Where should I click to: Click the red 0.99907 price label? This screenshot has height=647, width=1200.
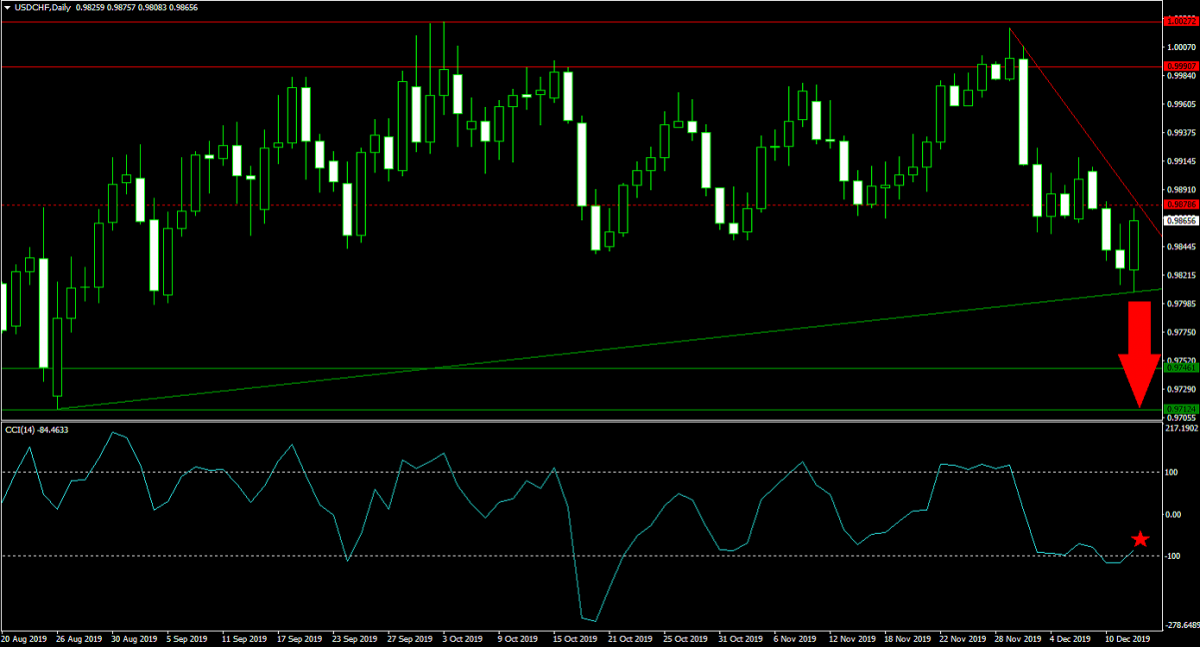pyautogui.click(x=1180, y=67)
